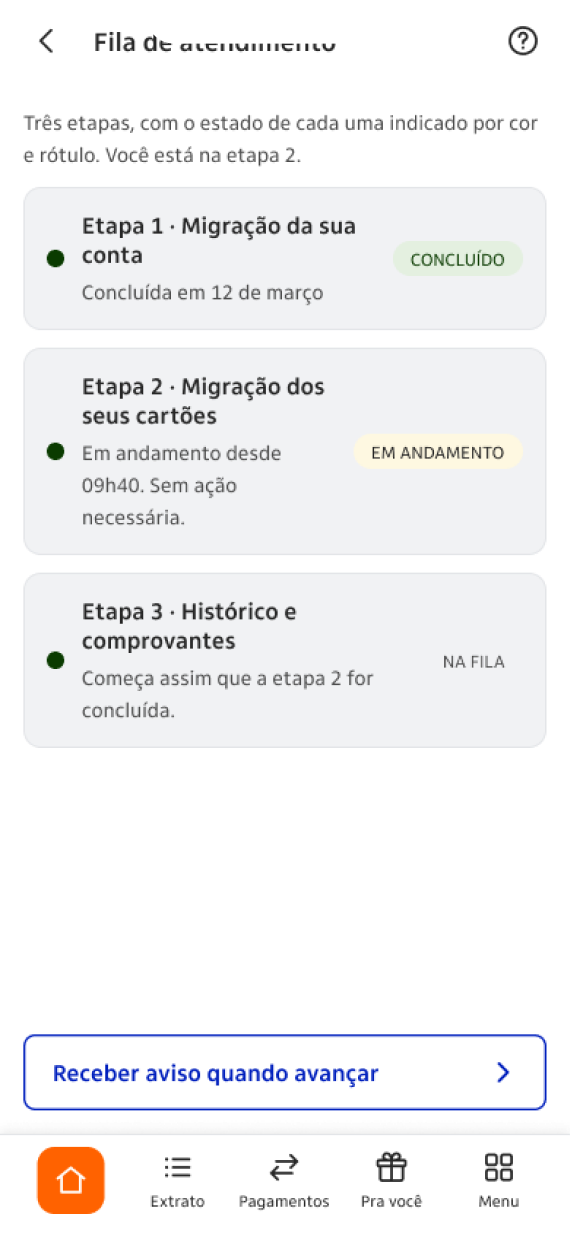570x1233 pixels.
Task: Open the Extrato list icon
Action: tap(177, 1167)
